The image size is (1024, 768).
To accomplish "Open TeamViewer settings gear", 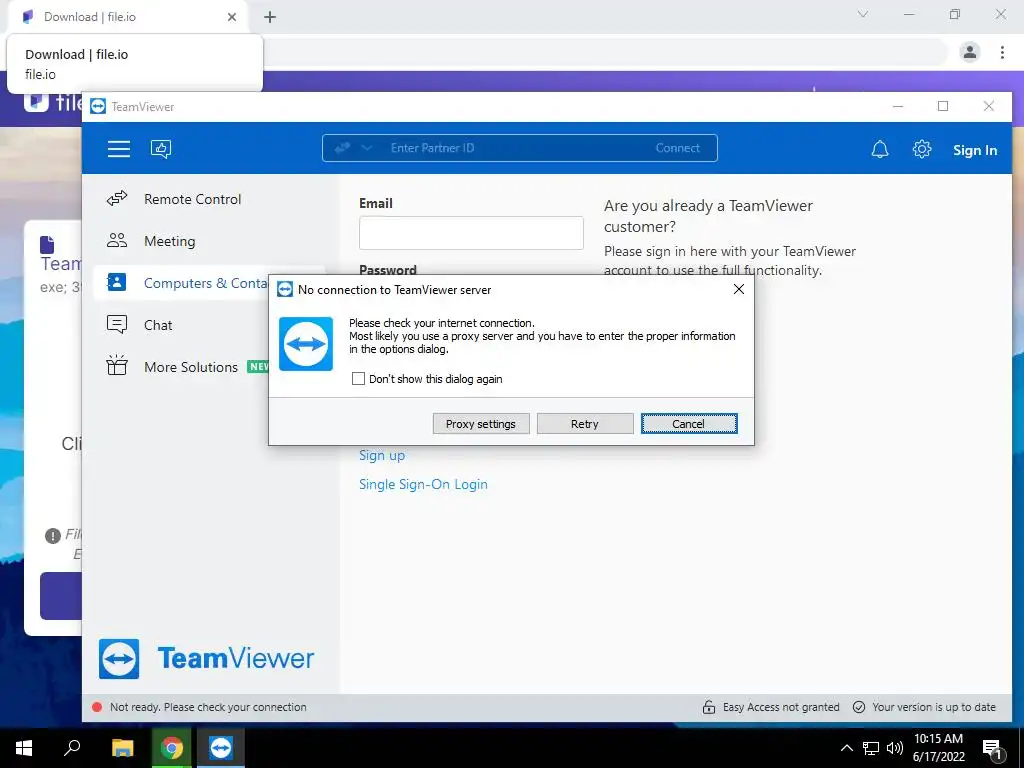I will (x=921, y=149).
